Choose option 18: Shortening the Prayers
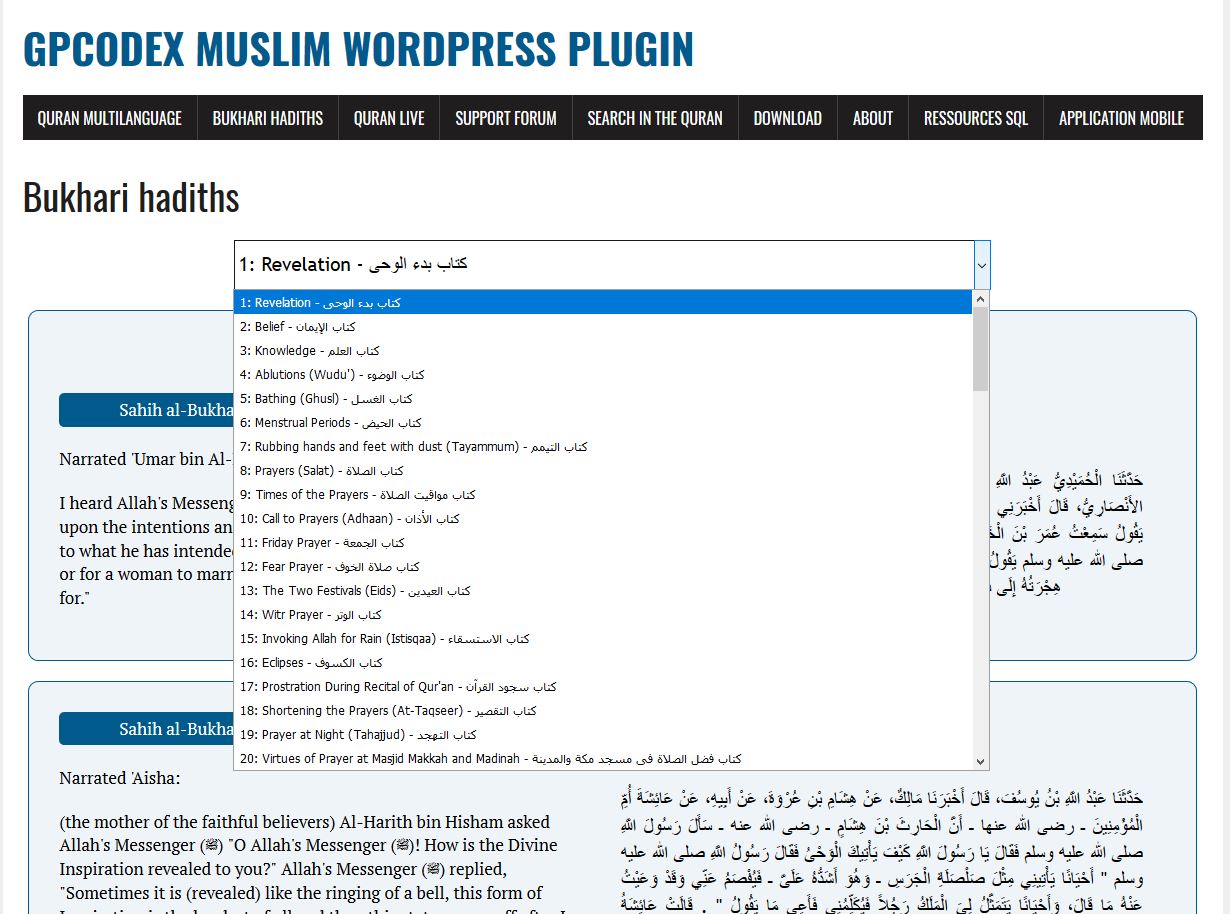This screenshot has width=1230, height=914. coord(603,710)
